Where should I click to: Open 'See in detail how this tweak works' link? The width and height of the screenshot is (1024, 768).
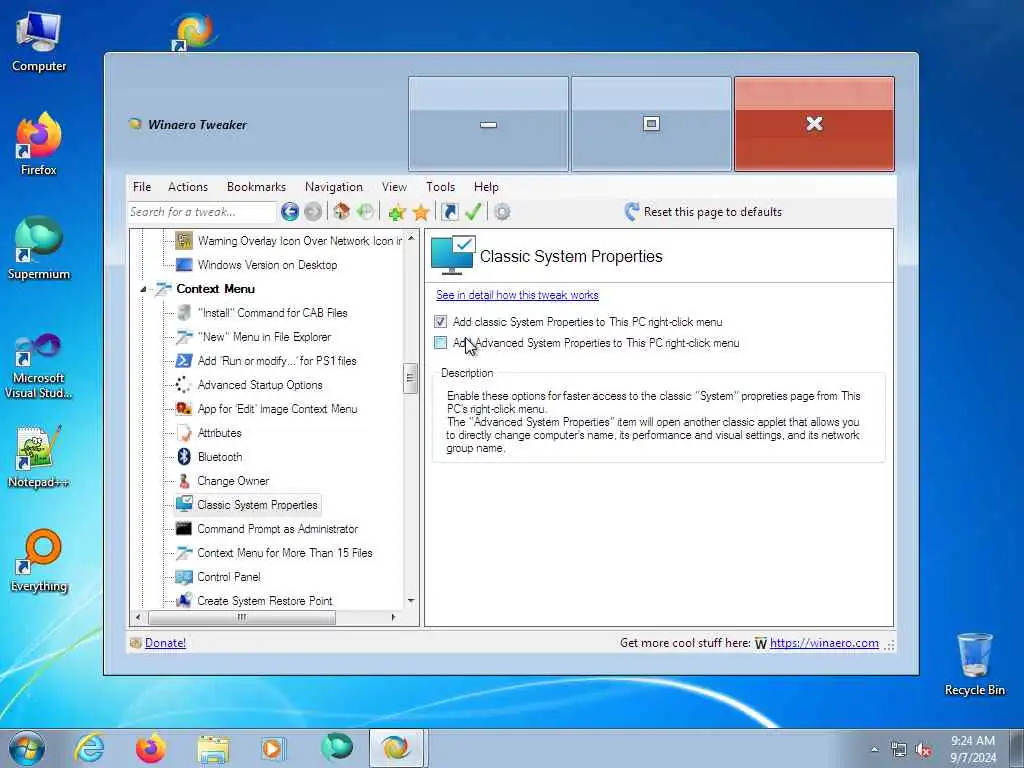coord(517,295)
